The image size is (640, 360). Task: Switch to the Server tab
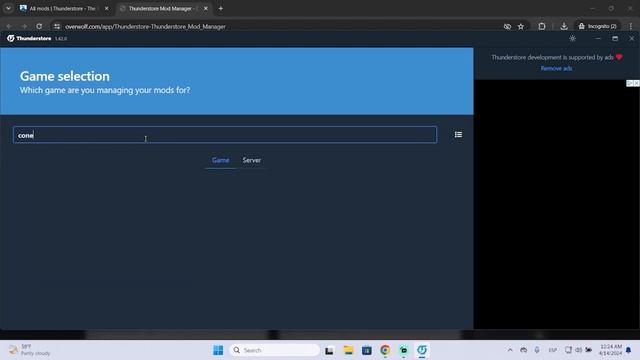252,160
